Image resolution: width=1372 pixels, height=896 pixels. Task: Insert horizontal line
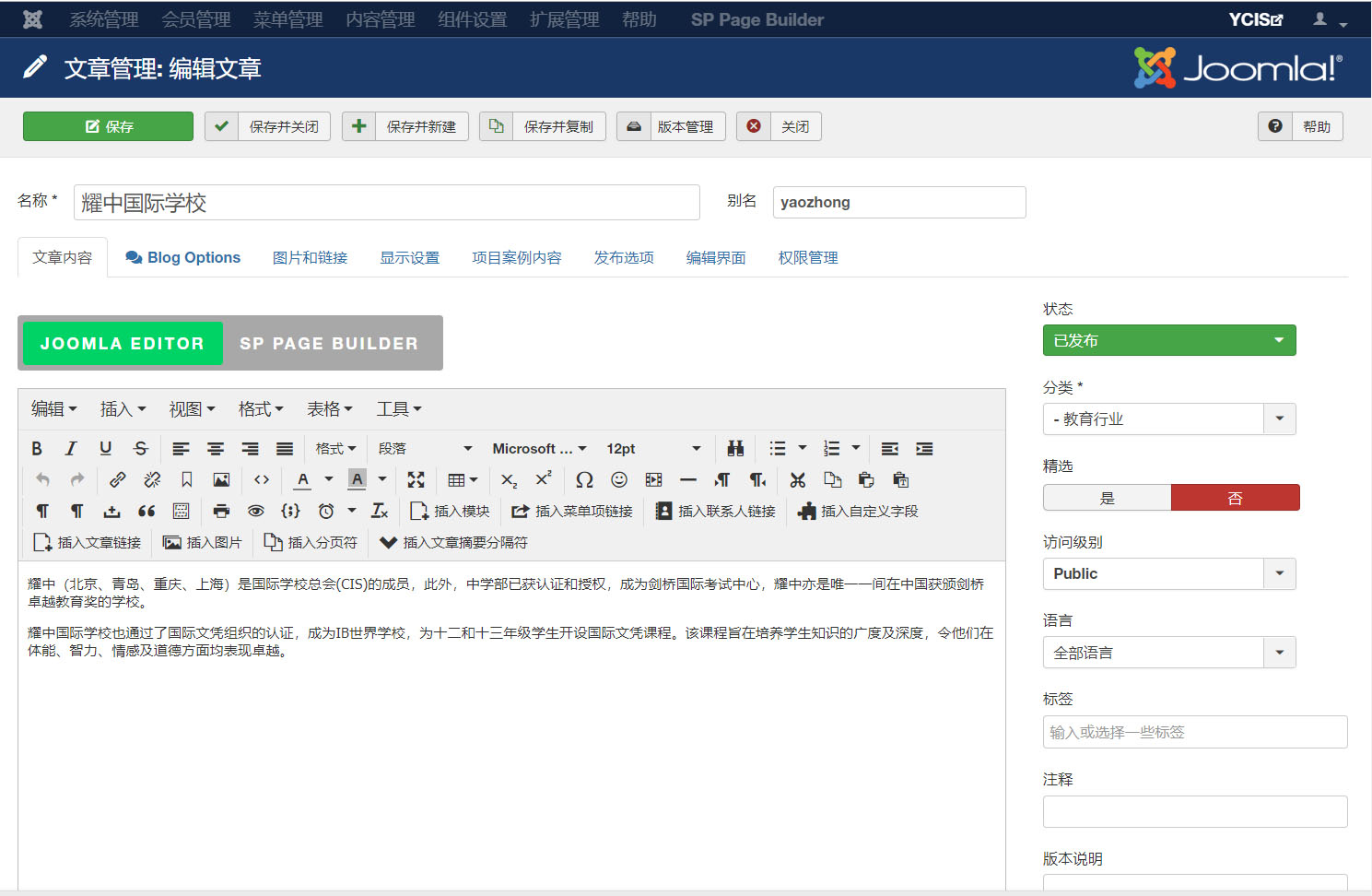pyautogui.click(x=688, y=480)
